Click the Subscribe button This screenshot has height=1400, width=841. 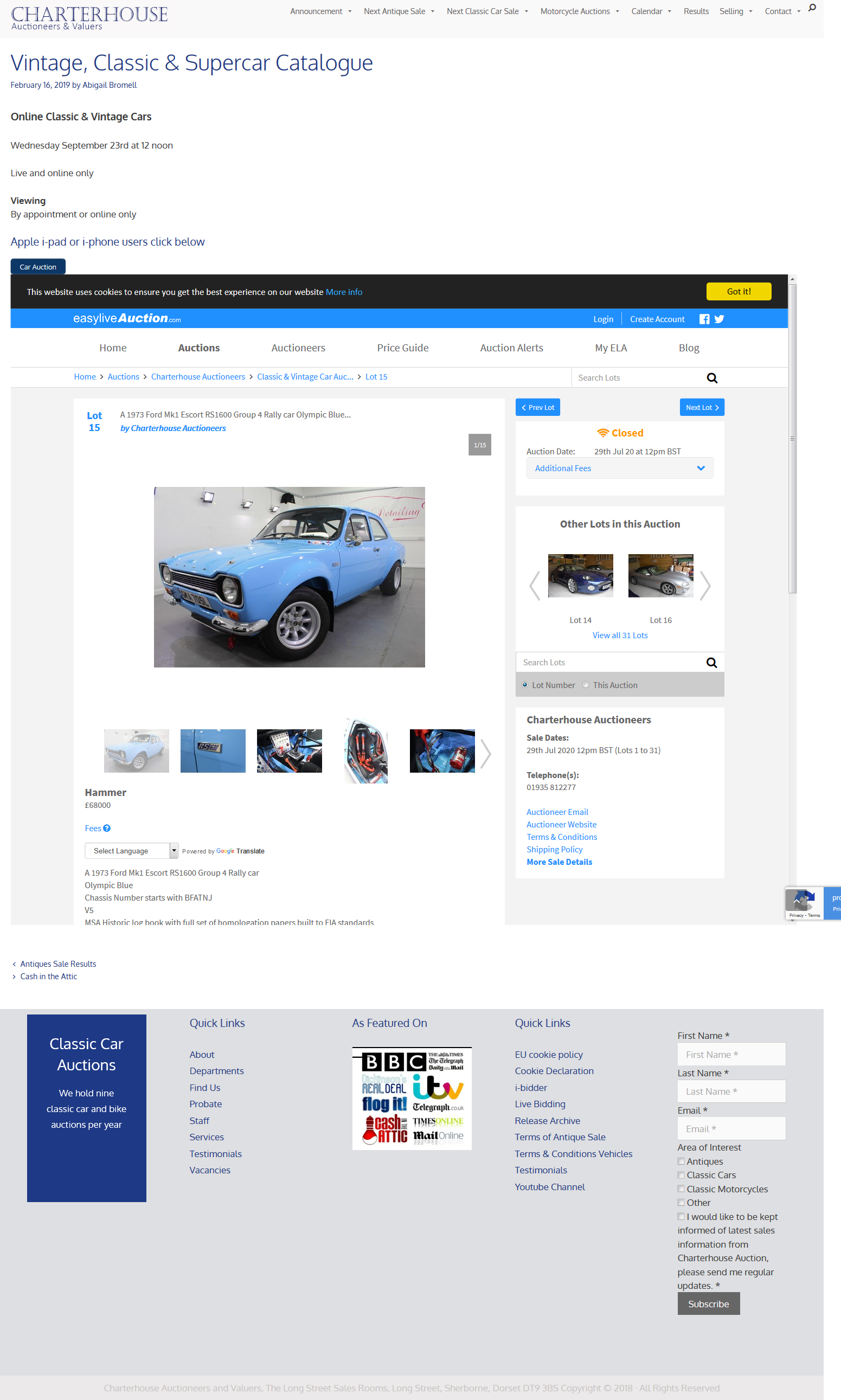pos(708,1303)
